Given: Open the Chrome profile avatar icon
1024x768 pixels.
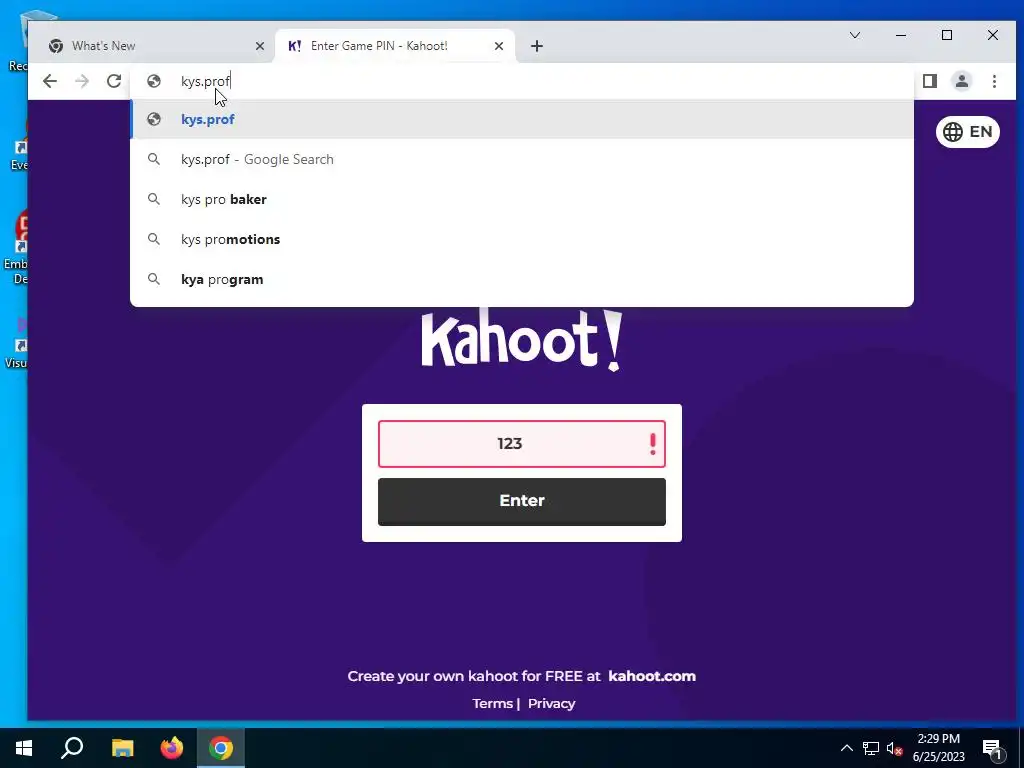Looking at the screenshot, I should [x=962, y=81].
